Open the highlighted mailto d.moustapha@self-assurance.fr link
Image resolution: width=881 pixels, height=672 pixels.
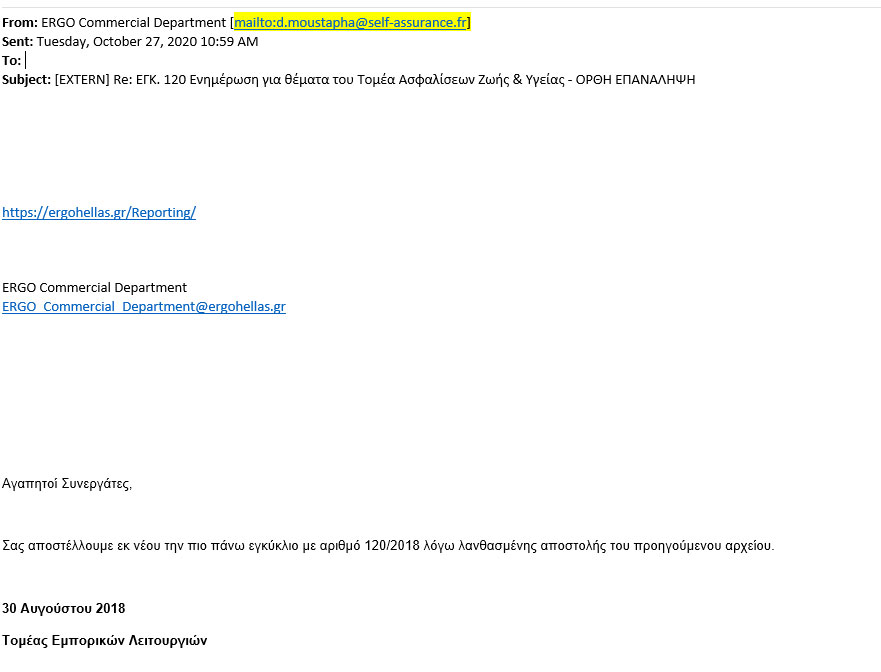[x=351, y=22]
